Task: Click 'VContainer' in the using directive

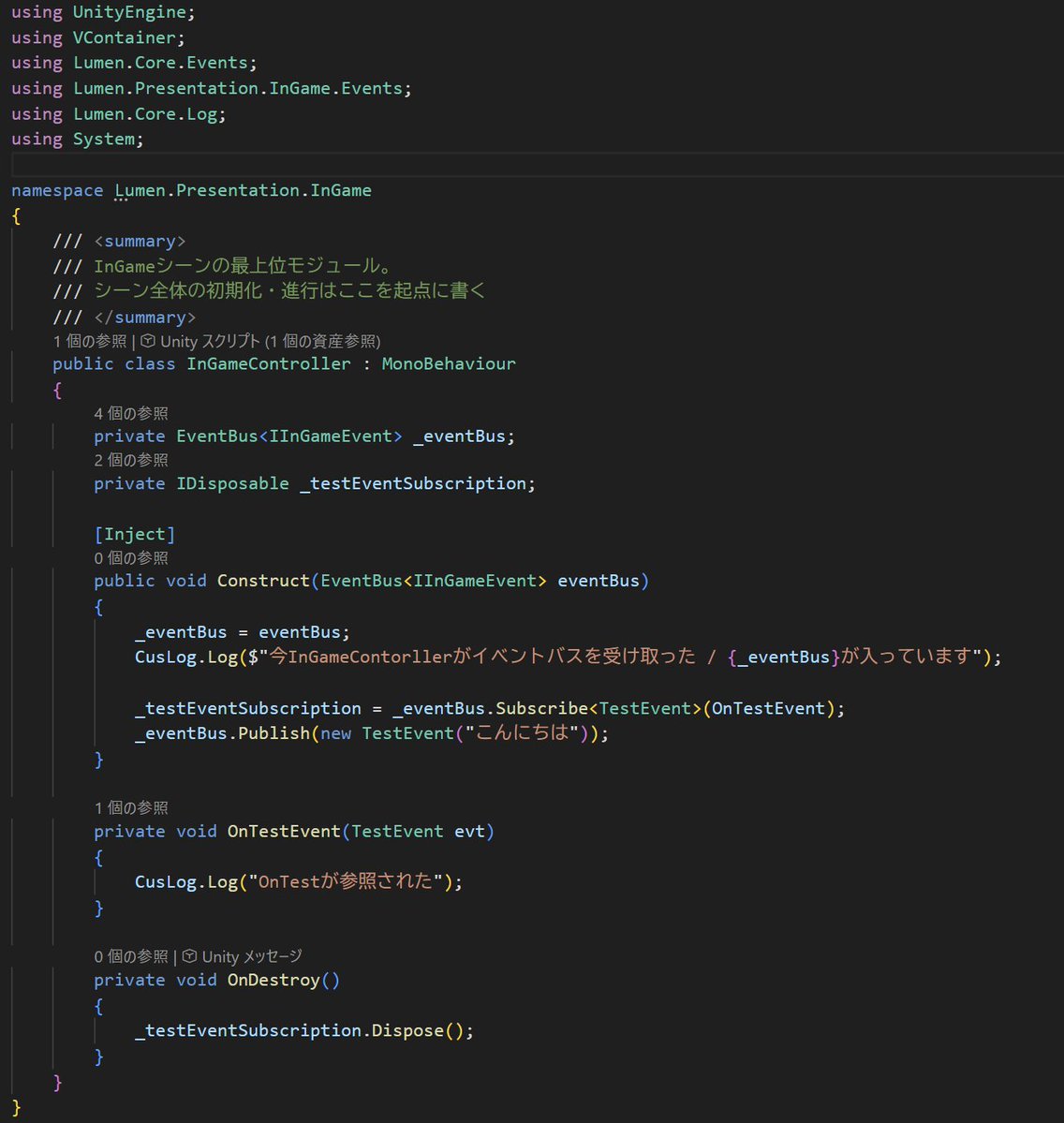Action: (125, 37)
